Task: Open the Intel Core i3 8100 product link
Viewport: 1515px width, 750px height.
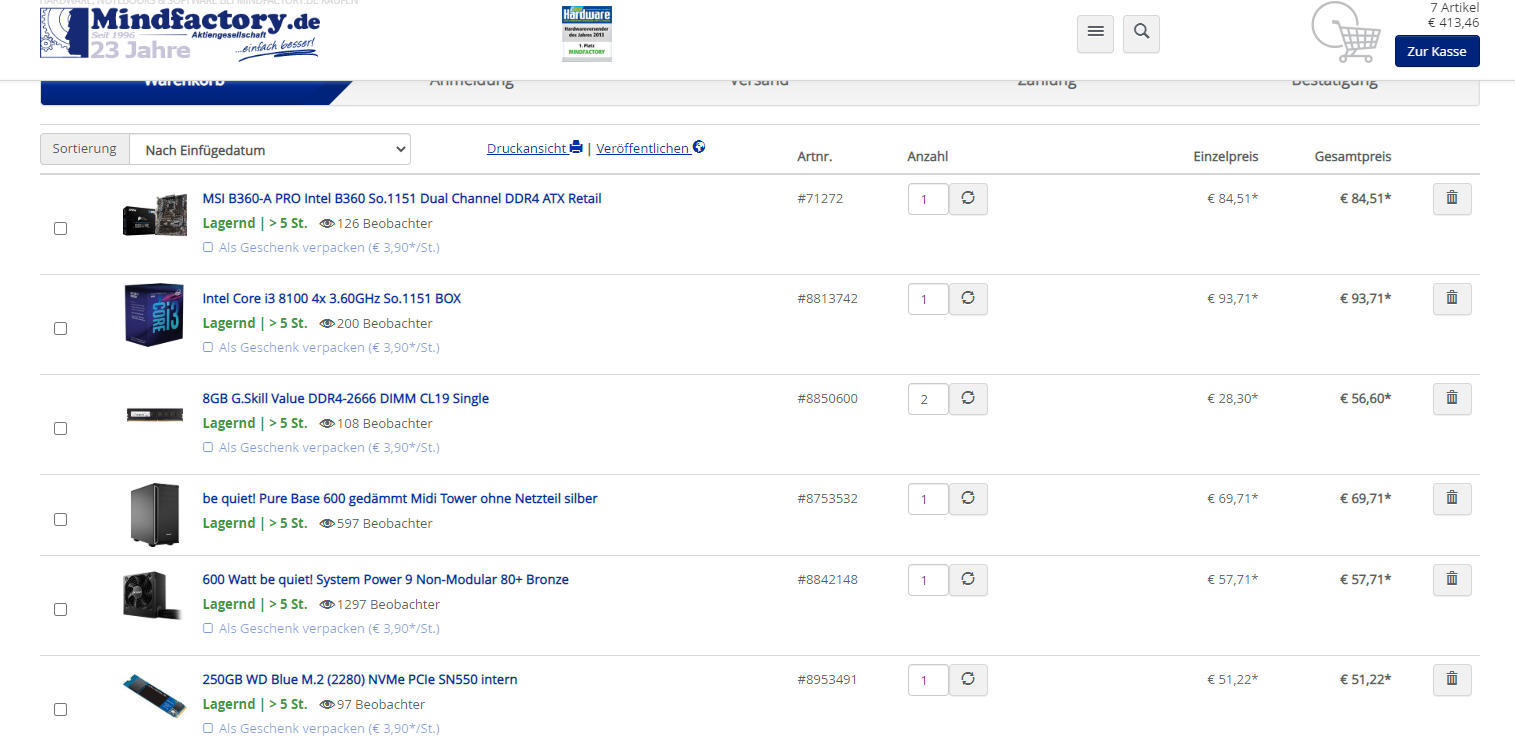Action: click(332, 298)
